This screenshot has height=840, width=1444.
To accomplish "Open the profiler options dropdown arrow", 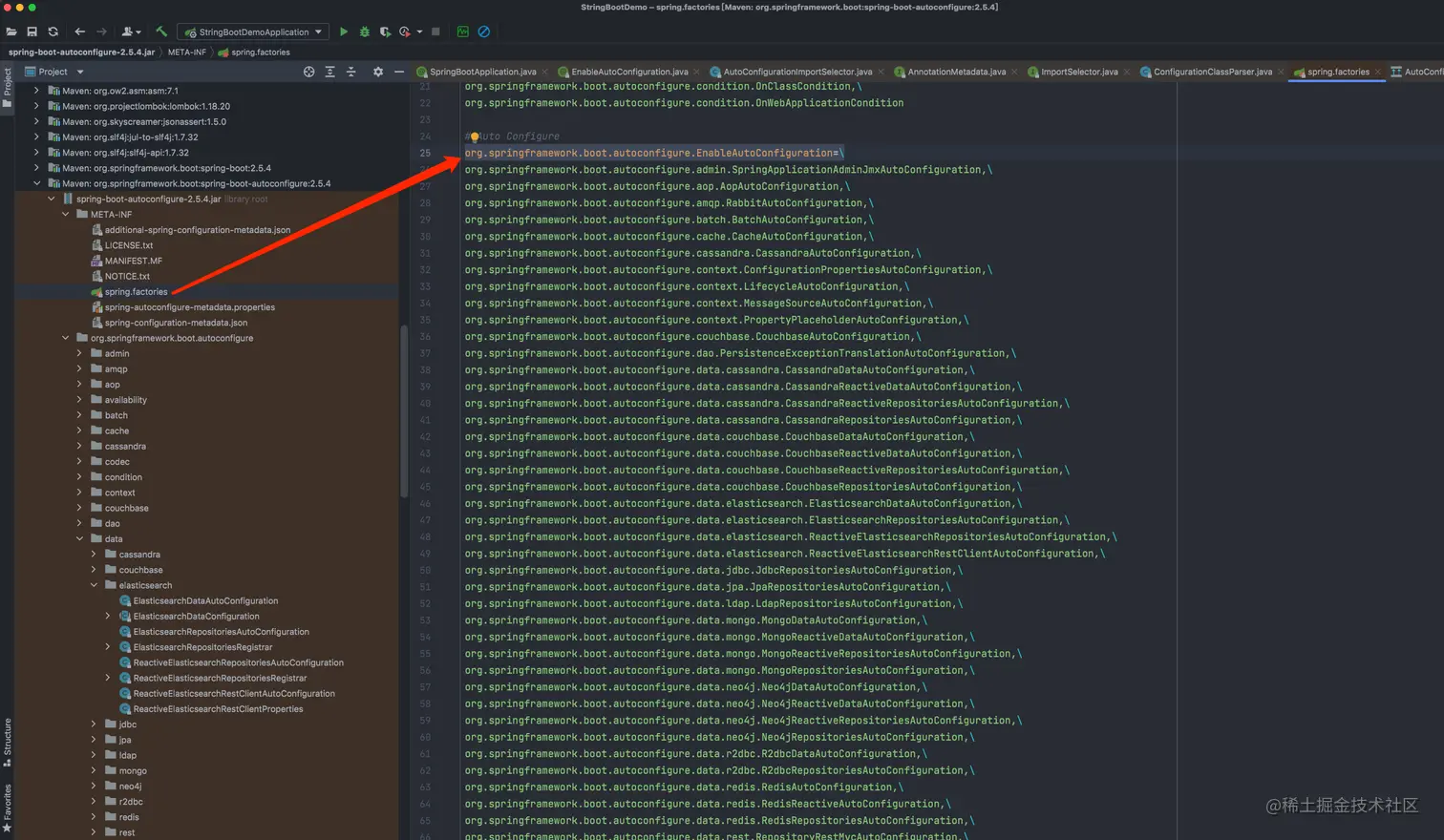I will point(419,31).
